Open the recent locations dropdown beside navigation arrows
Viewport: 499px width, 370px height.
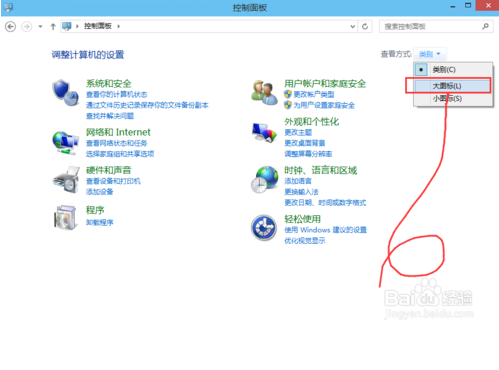(x=40, y=26)
